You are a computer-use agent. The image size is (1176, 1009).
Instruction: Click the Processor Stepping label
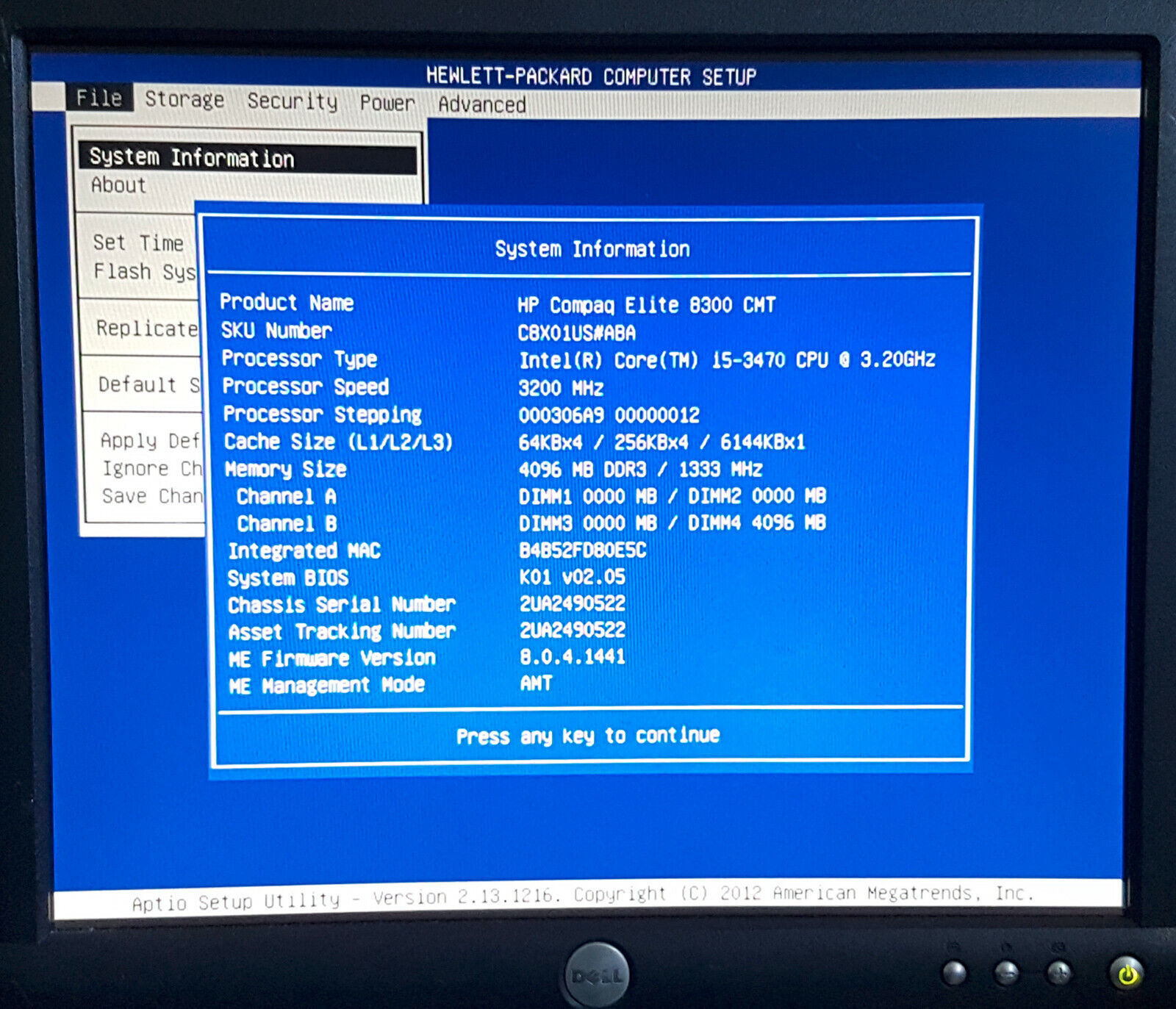(x=323, y=414)
